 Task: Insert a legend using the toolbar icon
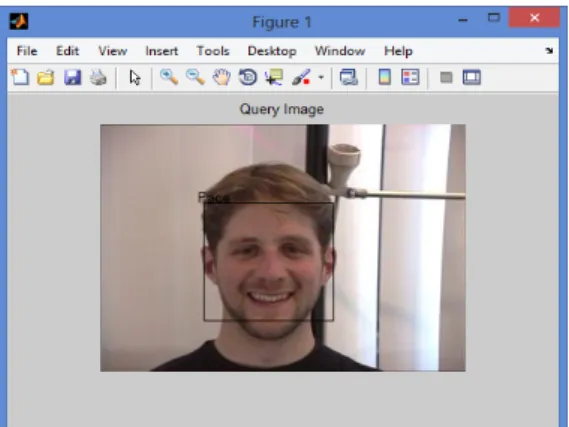click(410, 77)
